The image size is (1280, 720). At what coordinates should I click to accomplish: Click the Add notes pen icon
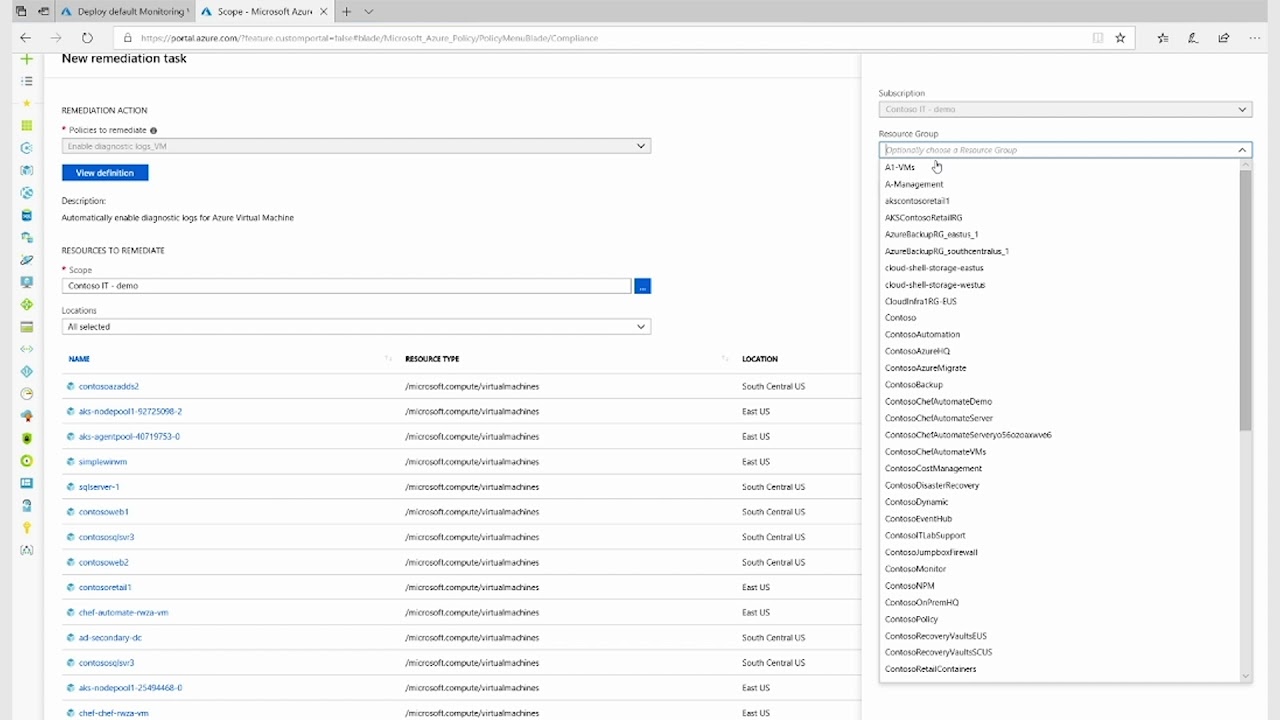tap(1192, 38)
